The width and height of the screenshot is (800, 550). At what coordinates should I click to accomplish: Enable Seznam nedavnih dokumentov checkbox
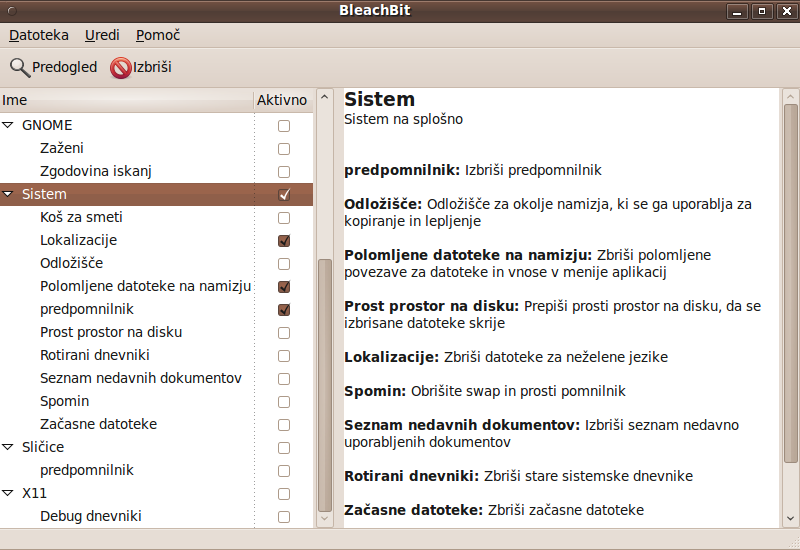coord(284,379)
